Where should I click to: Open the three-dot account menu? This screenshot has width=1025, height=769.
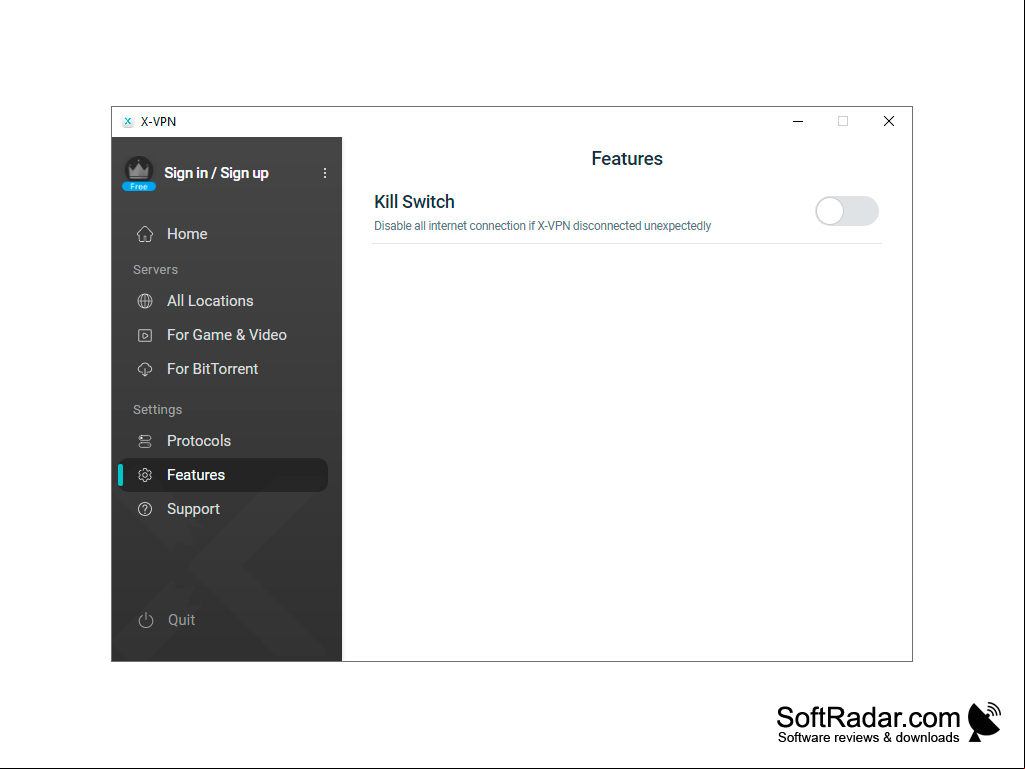click(325, 173)
